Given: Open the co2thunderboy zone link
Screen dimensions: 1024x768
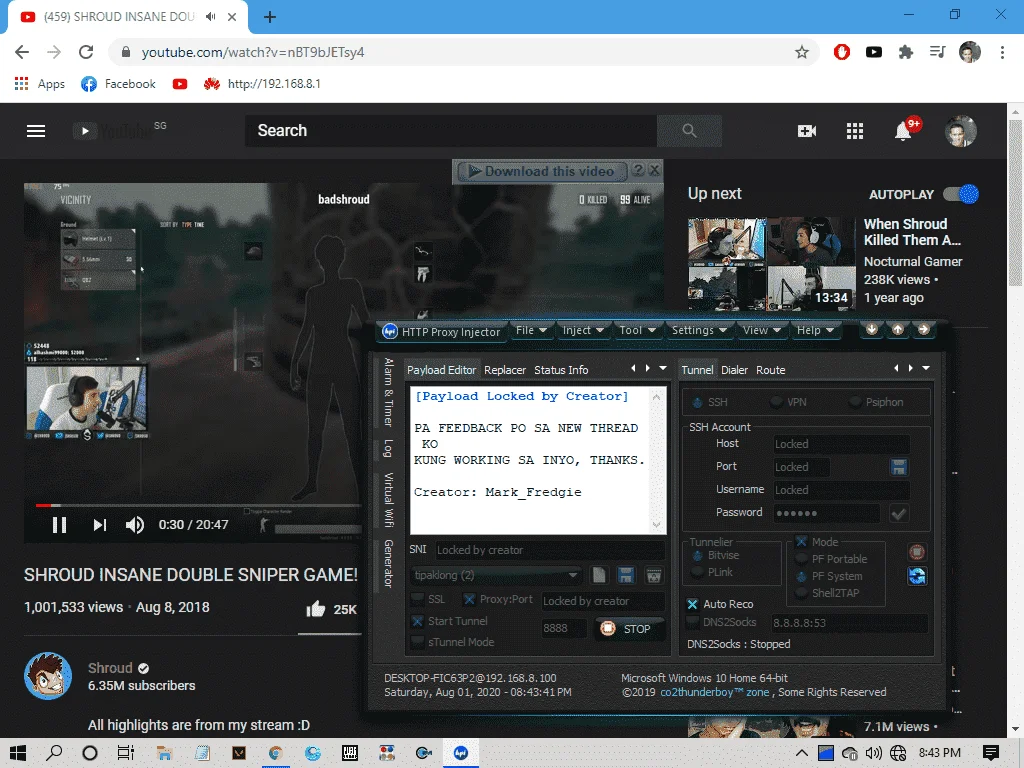Looking at the screenshot, I should pos(715,692).
